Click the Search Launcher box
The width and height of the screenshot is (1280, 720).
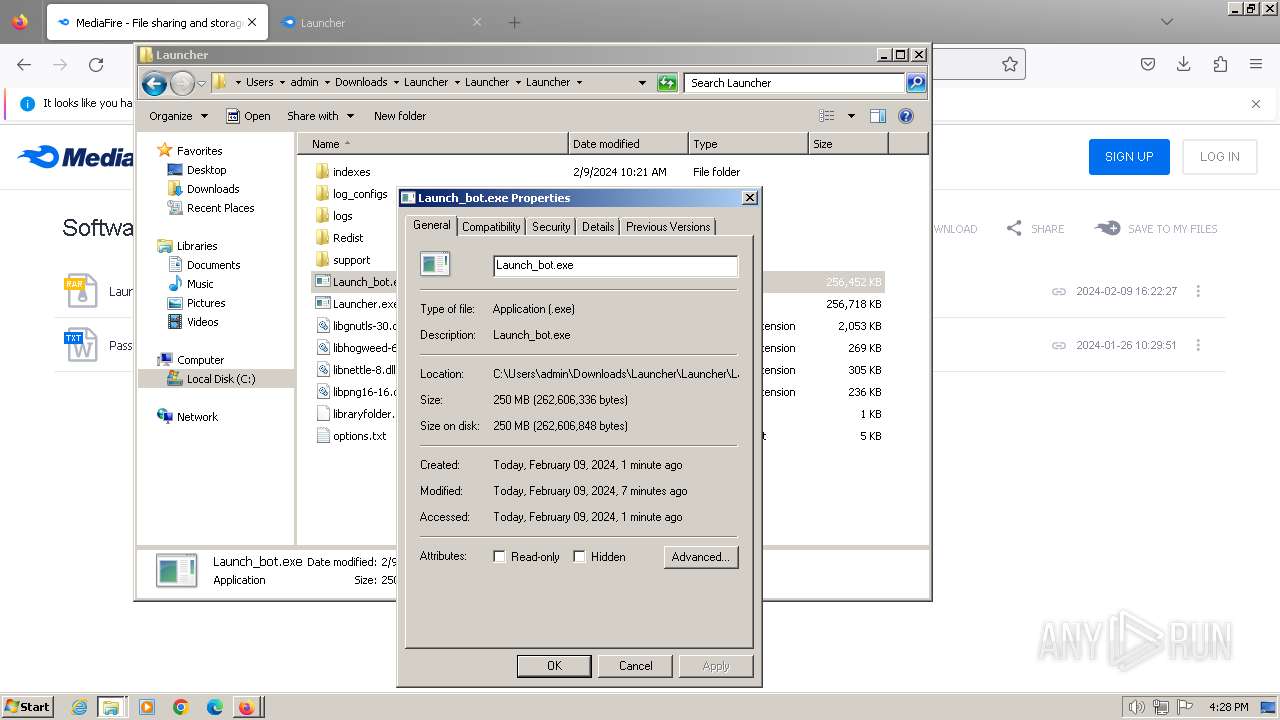795,83
